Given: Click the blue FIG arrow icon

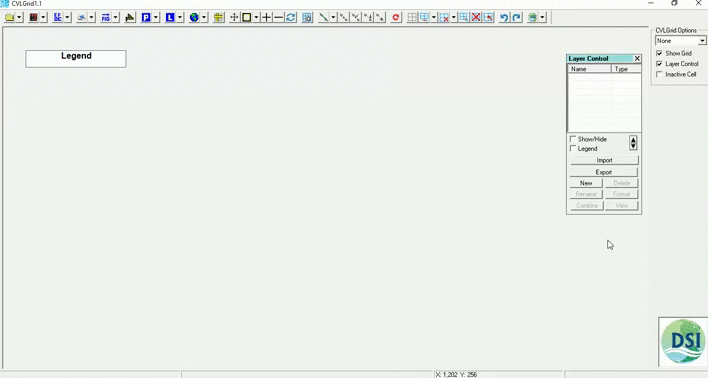Looking at the screenshot, I should [106, 18].
